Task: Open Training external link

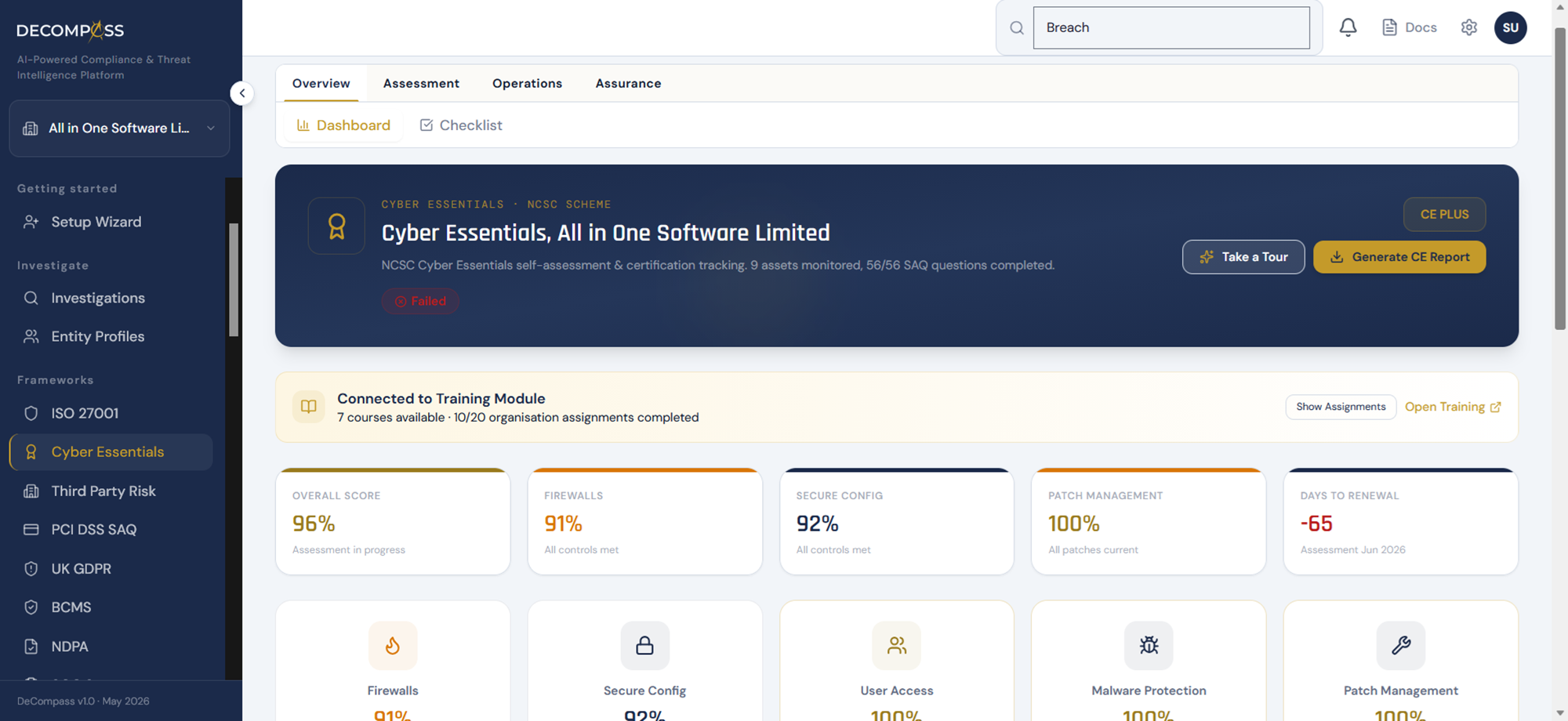Action: [1453, 407]
